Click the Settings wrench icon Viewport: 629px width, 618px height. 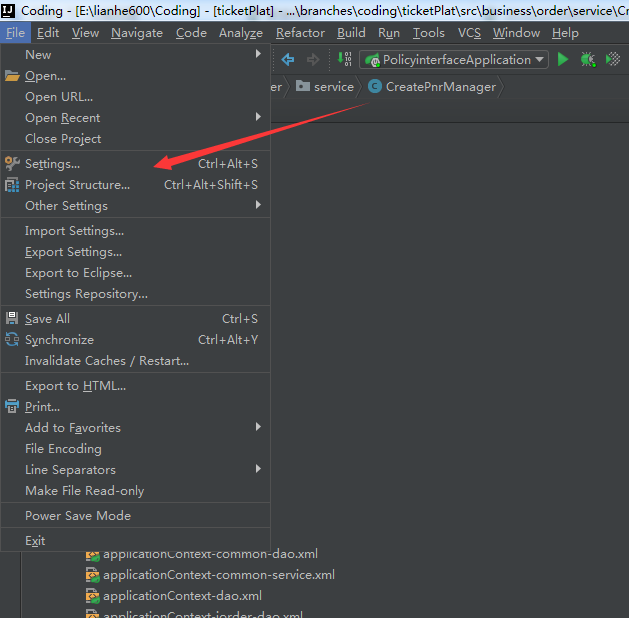click(12, 164)
